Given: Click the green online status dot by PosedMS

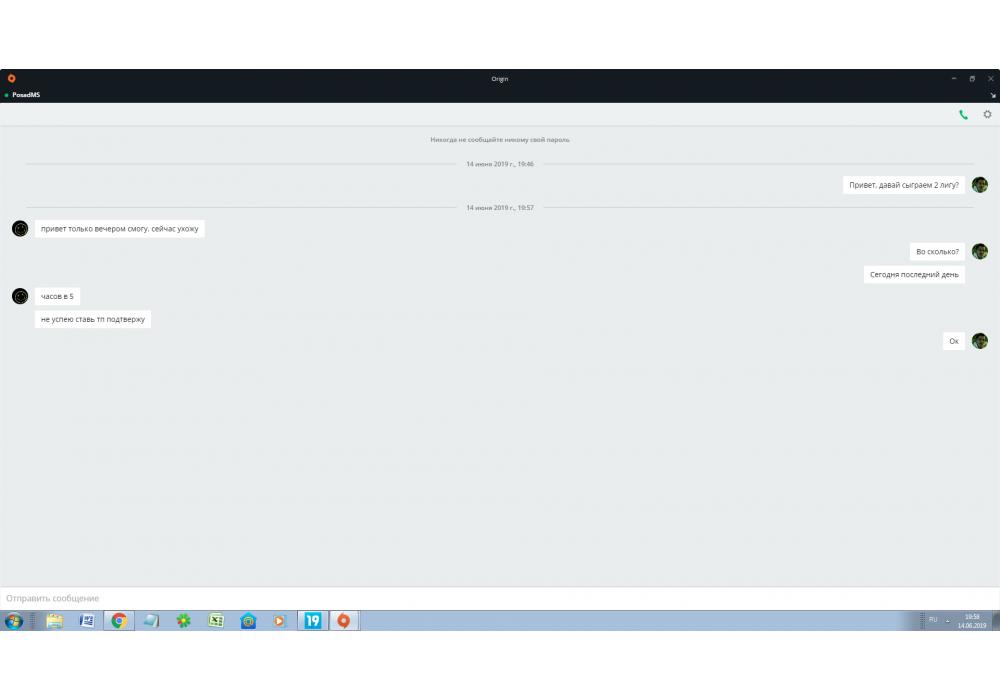Looking at the screenshot, I should [x=6, y=95].
